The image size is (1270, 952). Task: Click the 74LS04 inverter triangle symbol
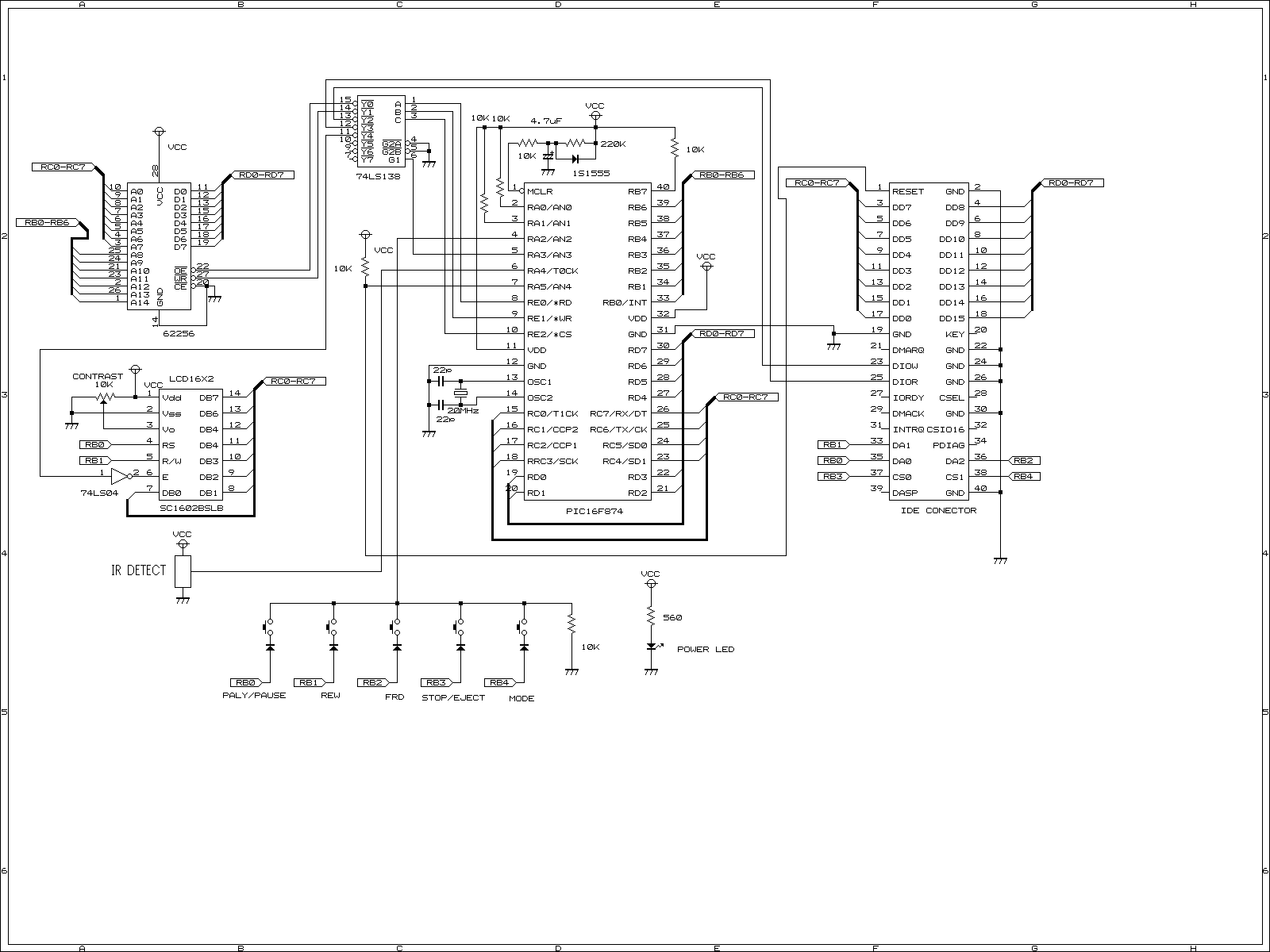(119, 476)
